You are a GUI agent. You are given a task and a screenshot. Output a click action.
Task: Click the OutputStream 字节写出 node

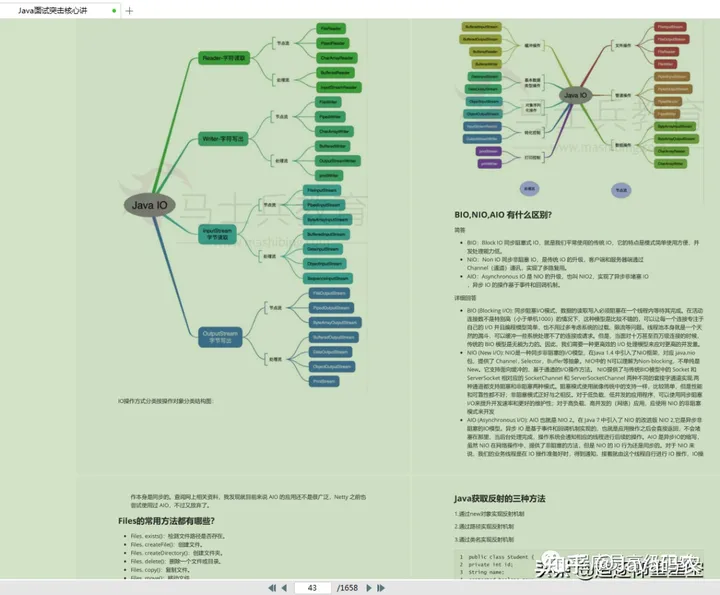pos(220,337)
